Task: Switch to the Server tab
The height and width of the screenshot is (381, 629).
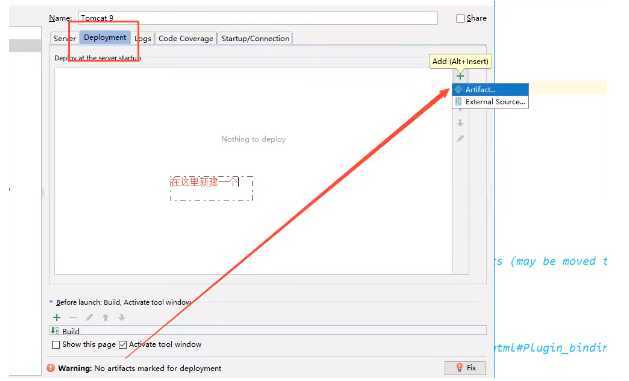Action: coord(64,39)
